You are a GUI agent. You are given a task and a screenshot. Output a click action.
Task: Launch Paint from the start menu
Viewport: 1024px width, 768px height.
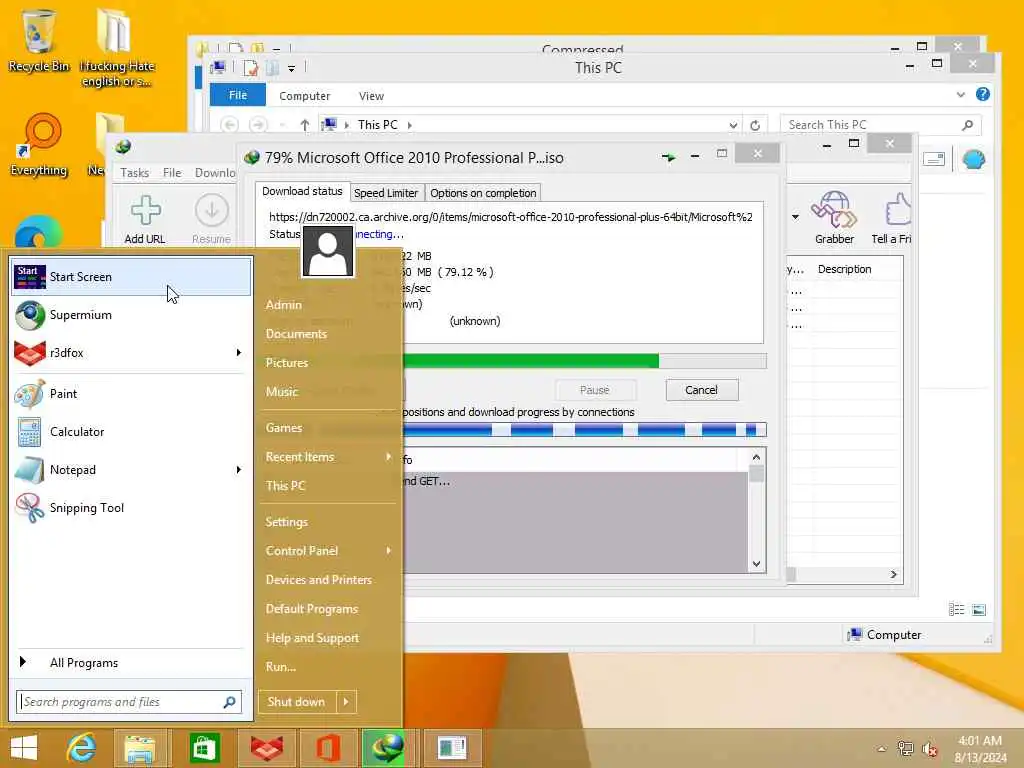tap(131, 394)
